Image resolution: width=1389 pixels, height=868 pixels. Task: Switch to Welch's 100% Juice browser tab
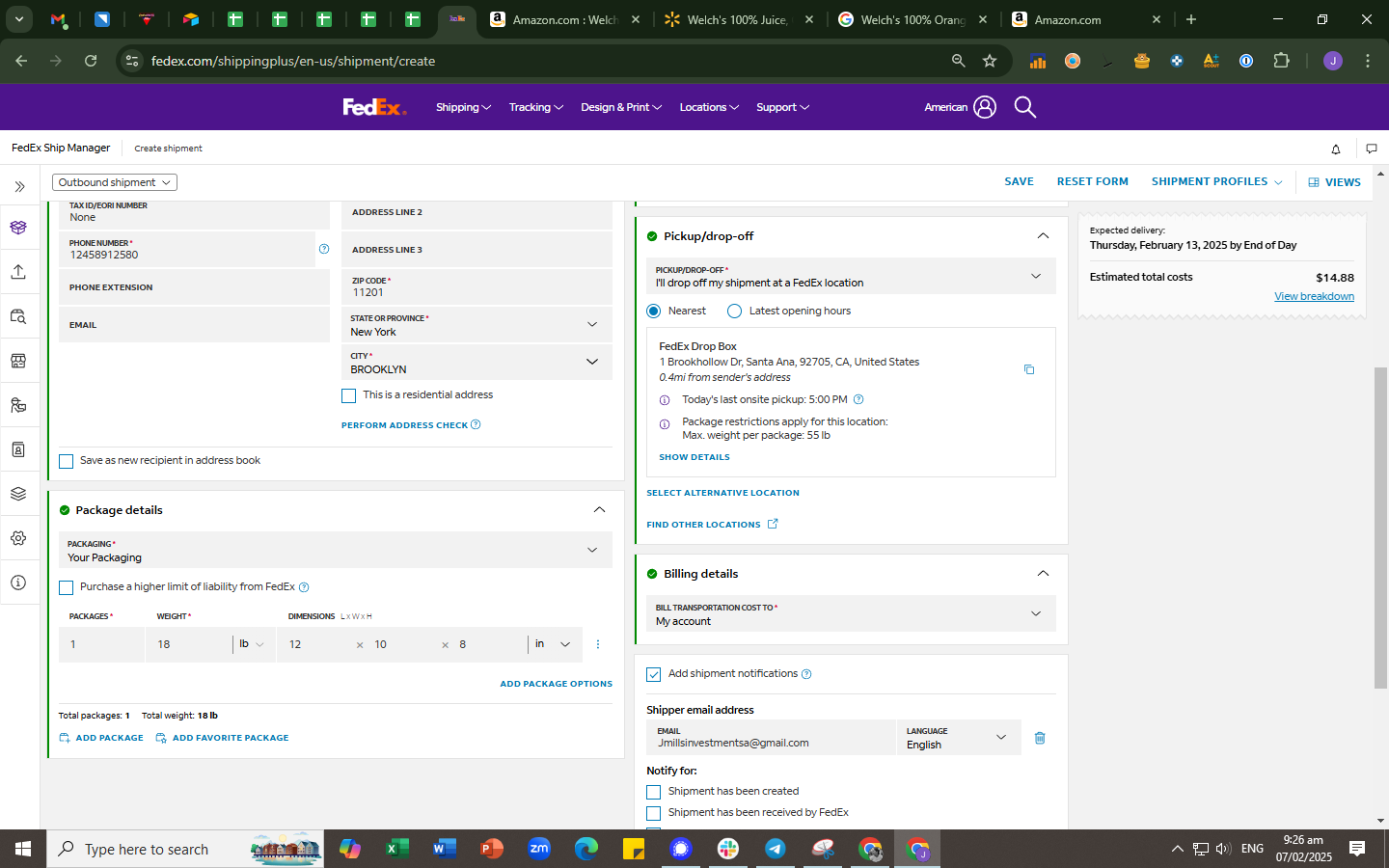(x=740, y=19)
